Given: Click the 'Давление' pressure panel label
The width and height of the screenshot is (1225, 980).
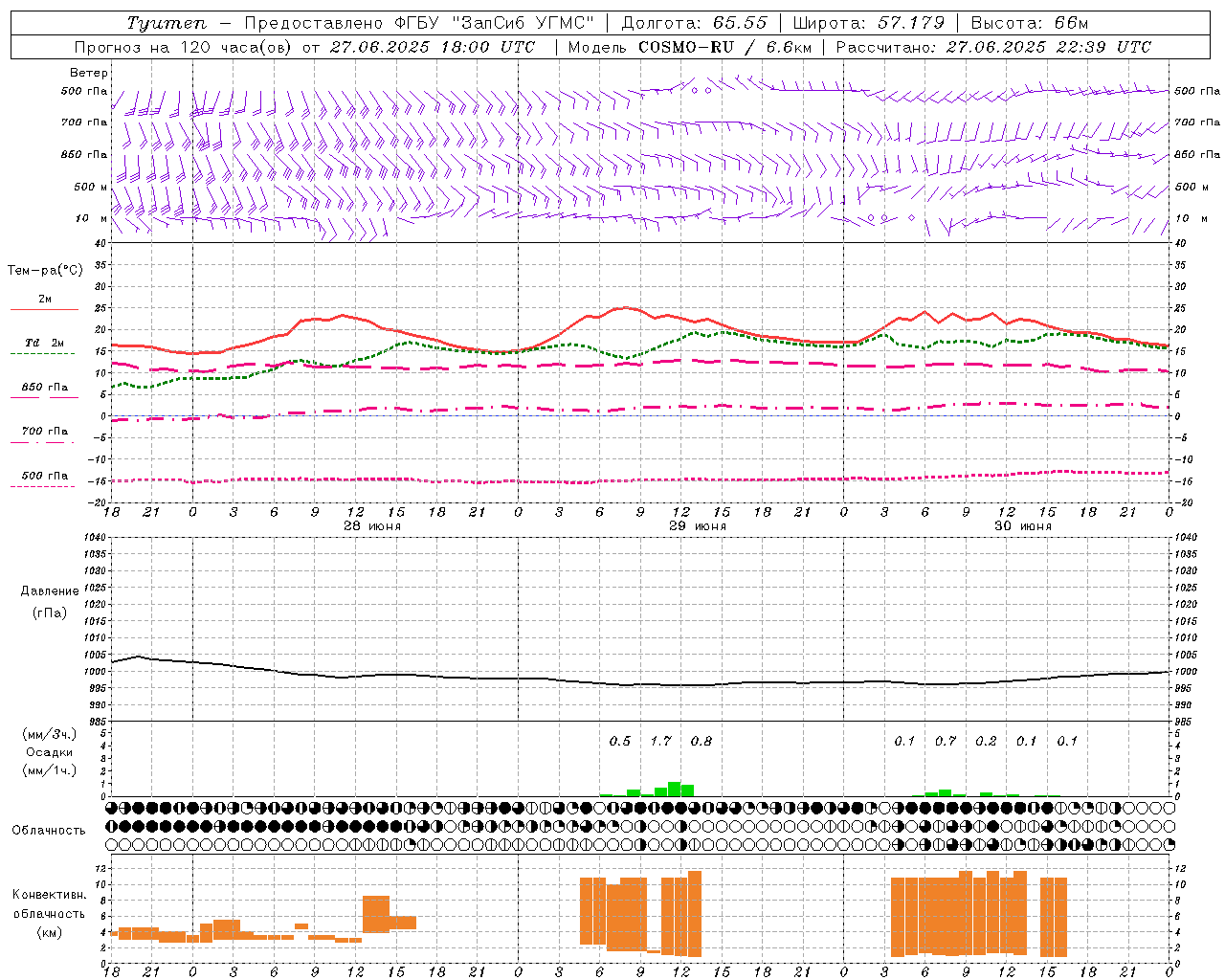Looking at the screenshot, I should coord(50,591).
